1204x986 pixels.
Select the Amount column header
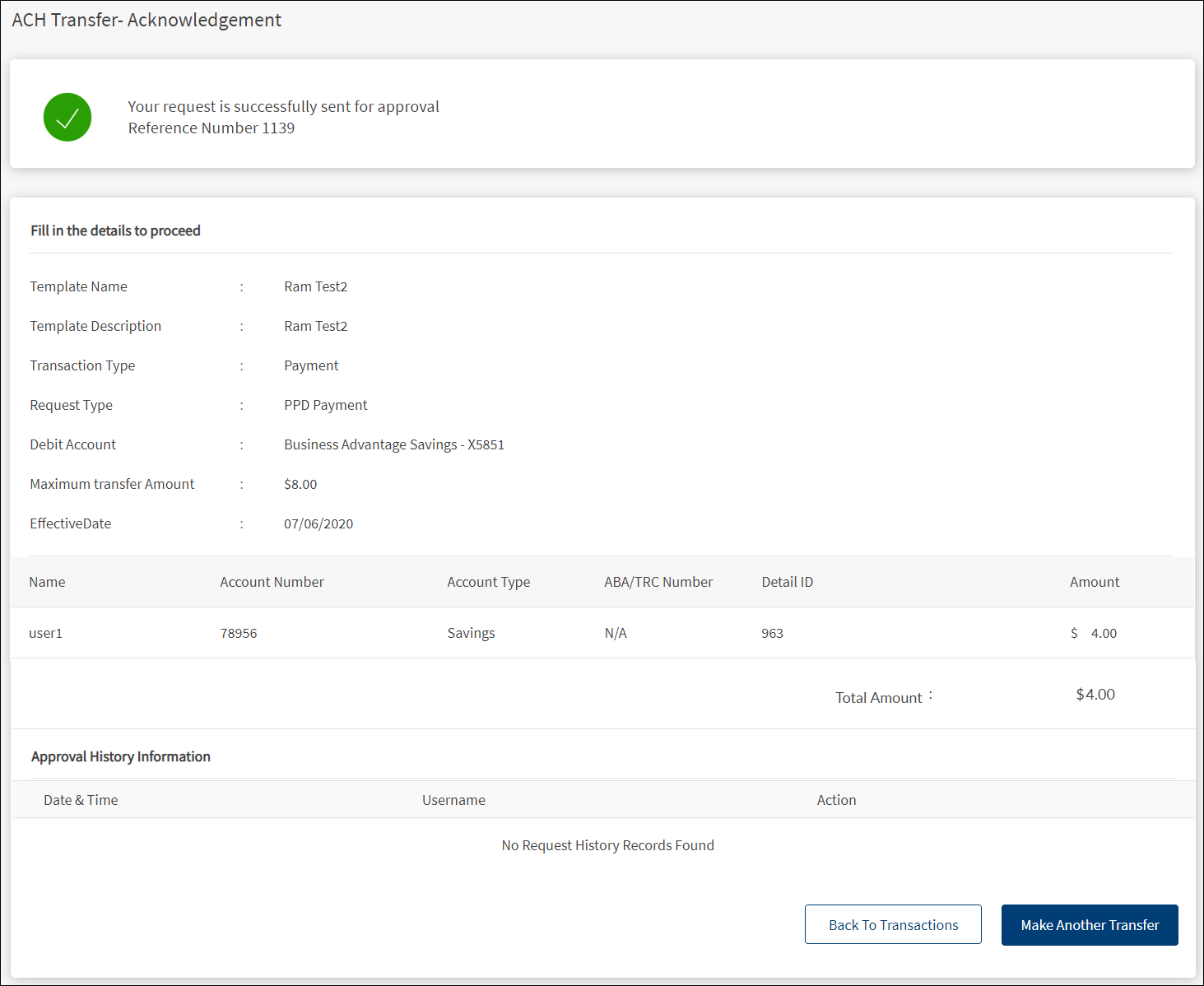pos(1094,582)
